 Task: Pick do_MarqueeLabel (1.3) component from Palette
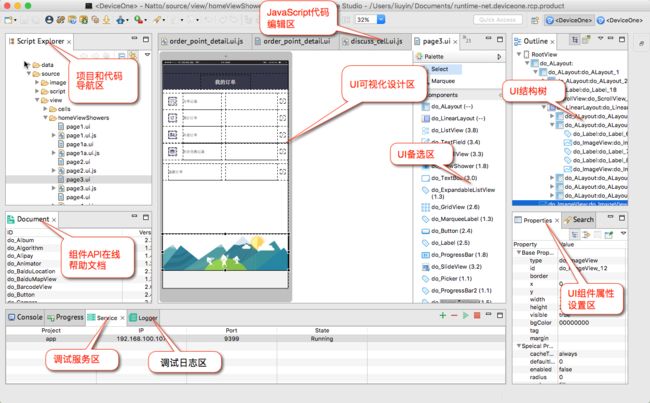(x=457, y=219)
